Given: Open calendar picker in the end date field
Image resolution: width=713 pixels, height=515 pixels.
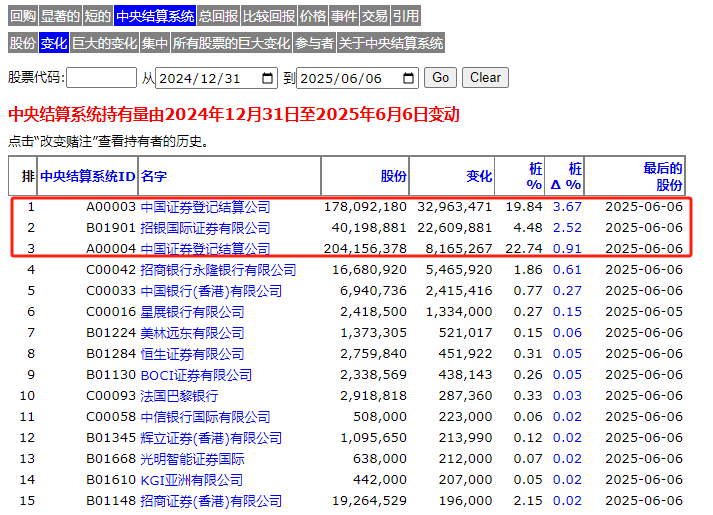Looking at the screenshot, I should click(x=408, y=78).
